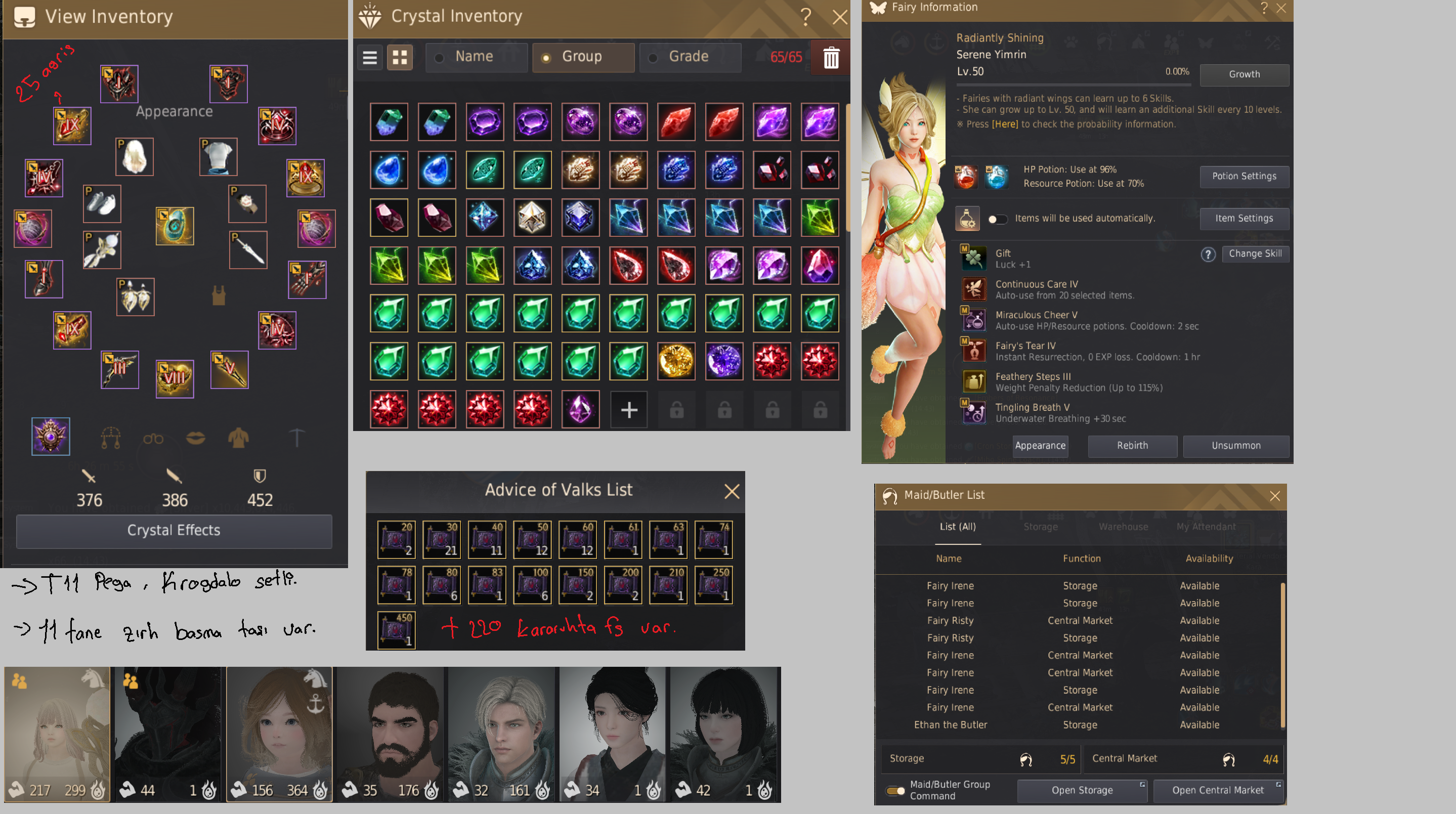Click the HP potion icon in Fairy Information

coord(966,177)
